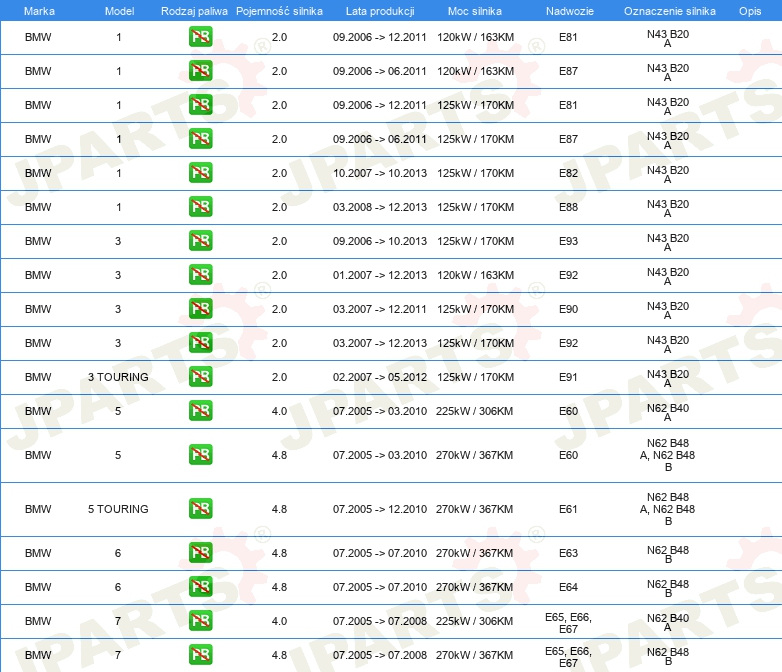This screenshot has width=782, height=672.
Task: Click the fuel type icon in the E82 row
Action: point(200,173)
